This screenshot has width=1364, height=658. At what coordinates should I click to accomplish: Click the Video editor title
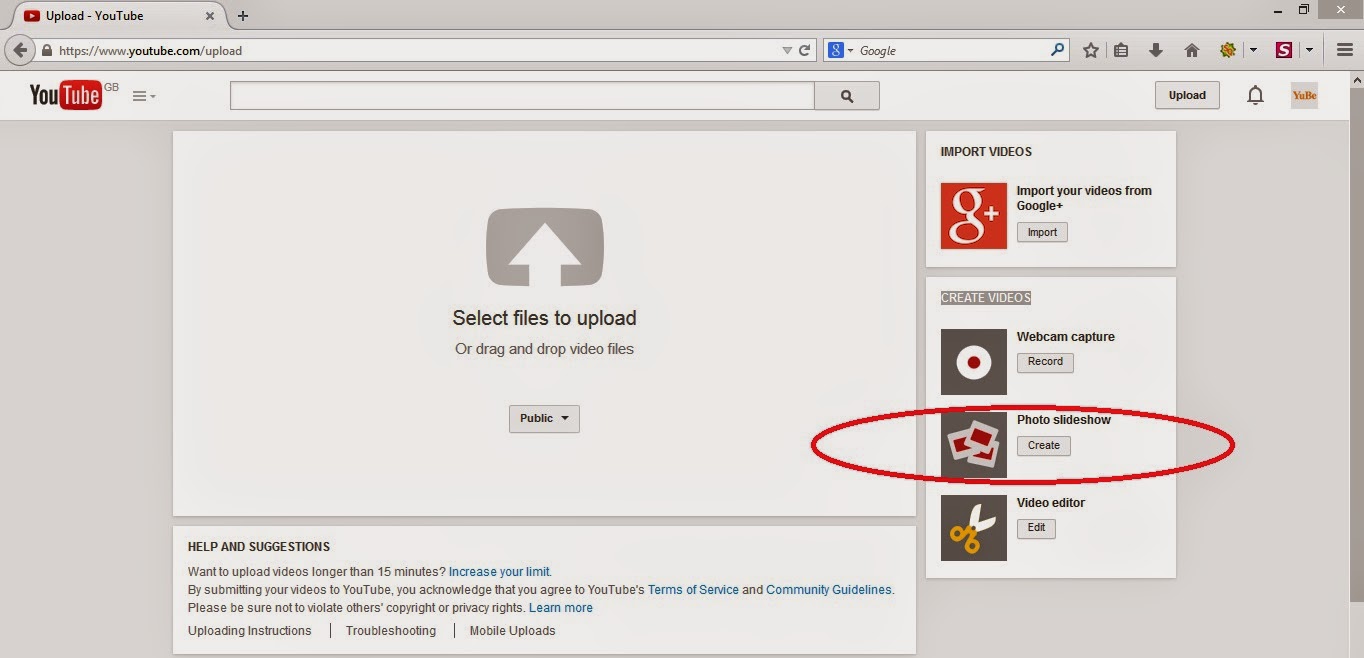(1051, 503)
